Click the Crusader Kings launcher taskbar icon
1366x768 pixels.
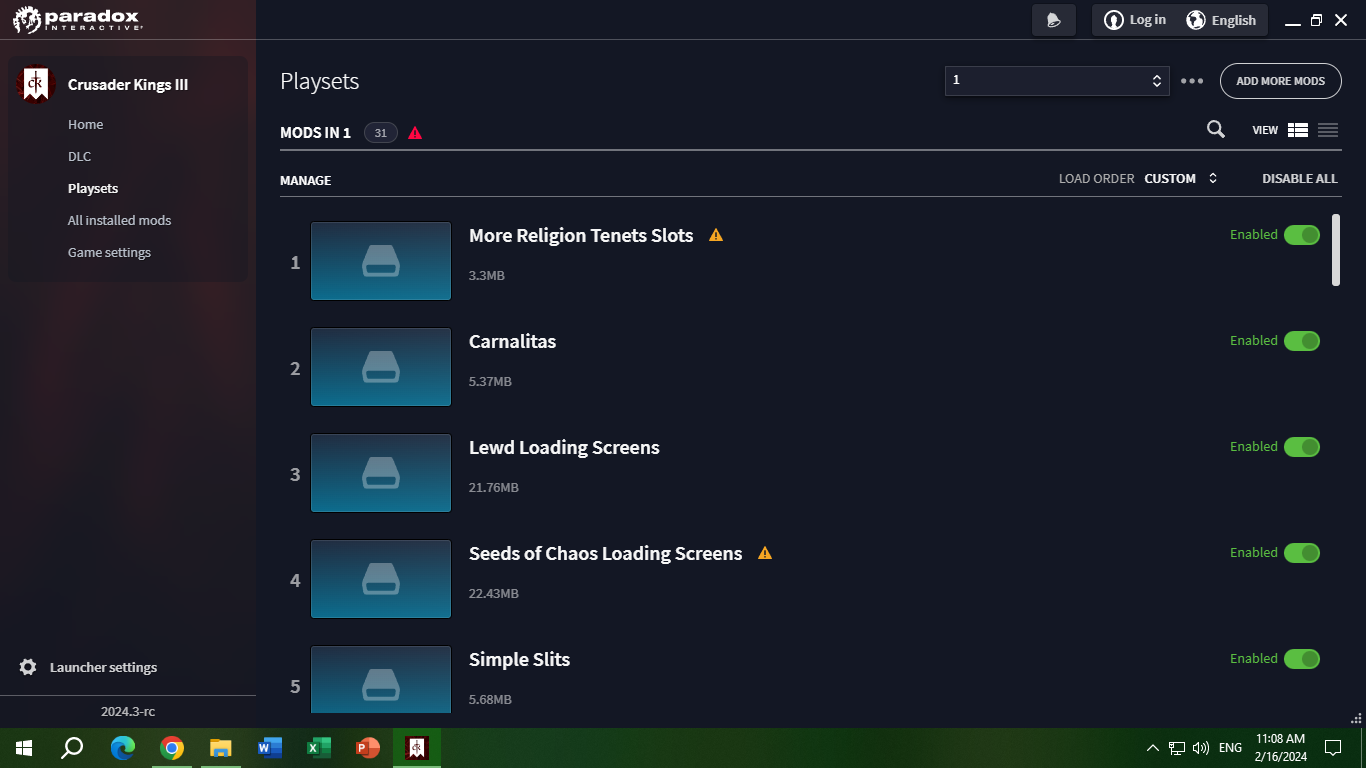pyautogui.click(x=417, y=748)
